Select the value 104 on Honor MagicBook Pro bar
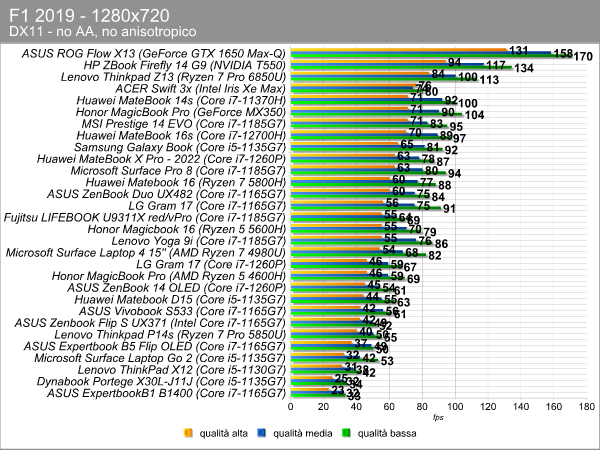 pyautogui.click(x=474, y=115)
